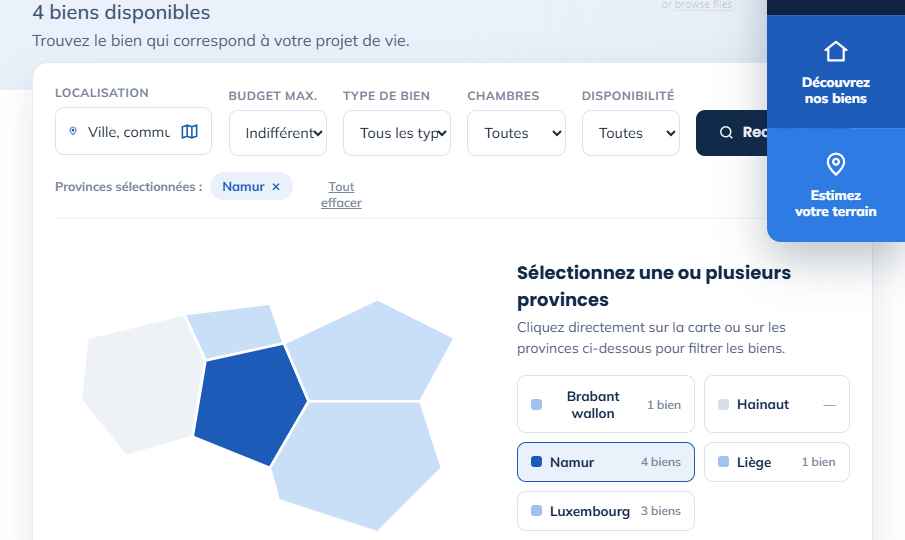
Task: Open Estimez votre terrain side panel
Action: (835, 185)
